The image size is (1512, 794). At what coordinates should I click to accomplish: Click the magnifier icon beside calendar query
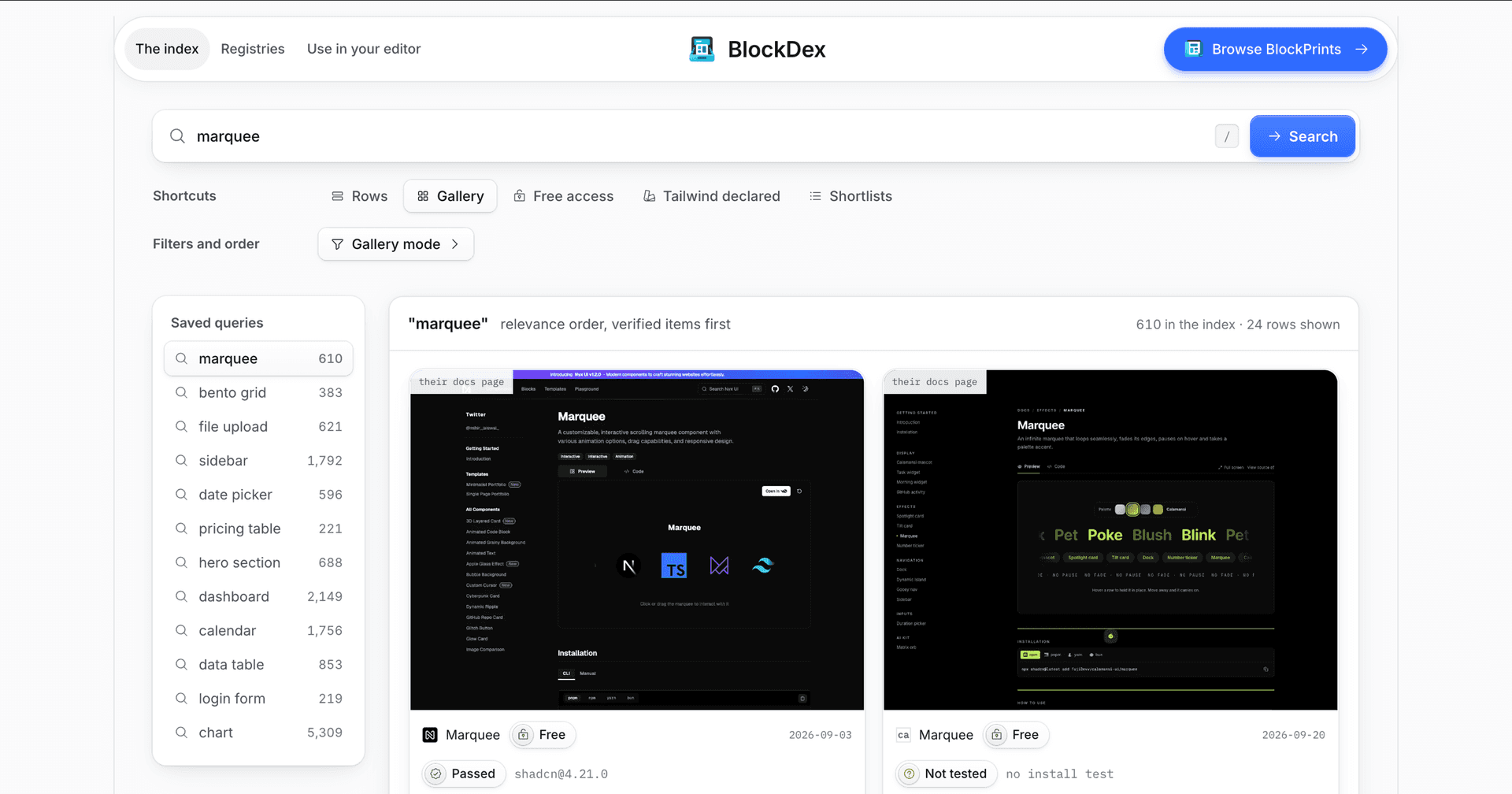(181, 631)
